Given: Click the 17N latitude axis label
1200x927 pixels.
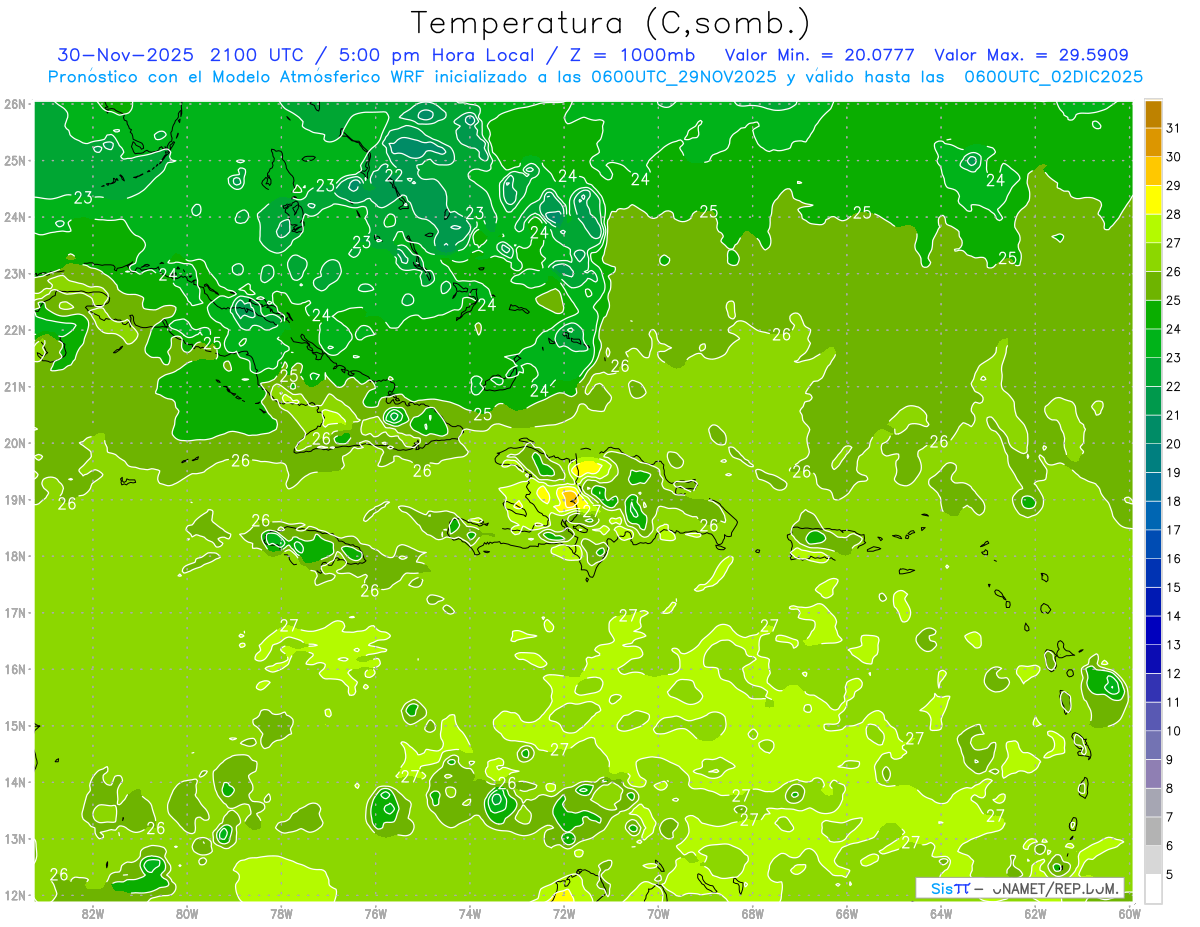Looking at the screenshot, I should pyautogui.click(x=15, y=612).
